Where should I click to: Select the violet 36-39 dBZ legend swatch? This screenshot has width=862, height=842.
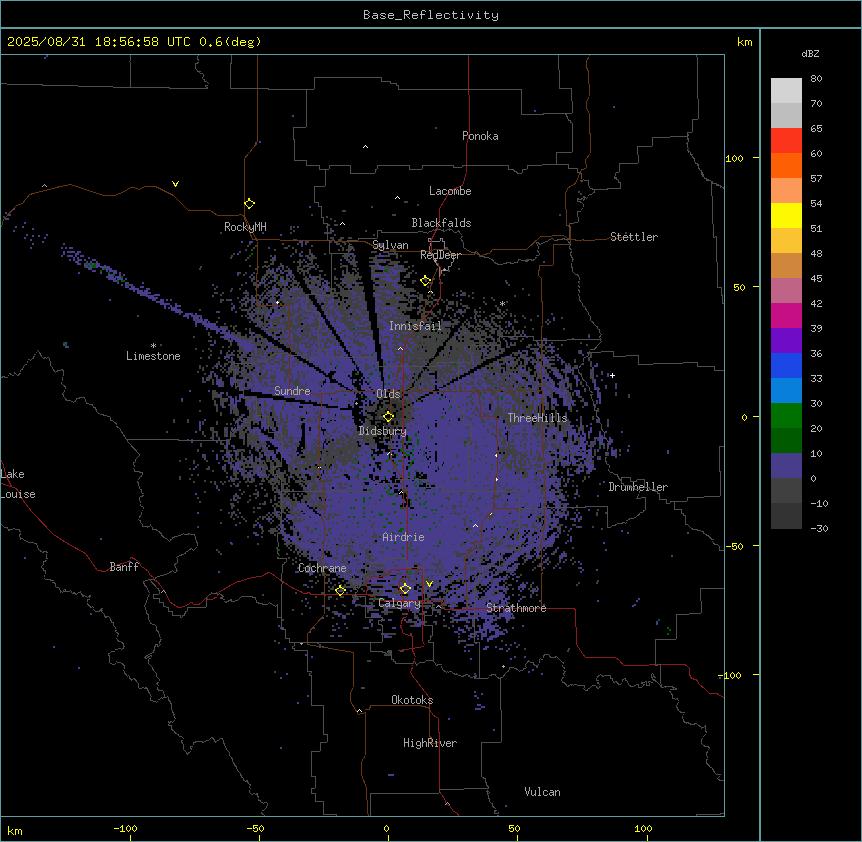pos(786,341)
